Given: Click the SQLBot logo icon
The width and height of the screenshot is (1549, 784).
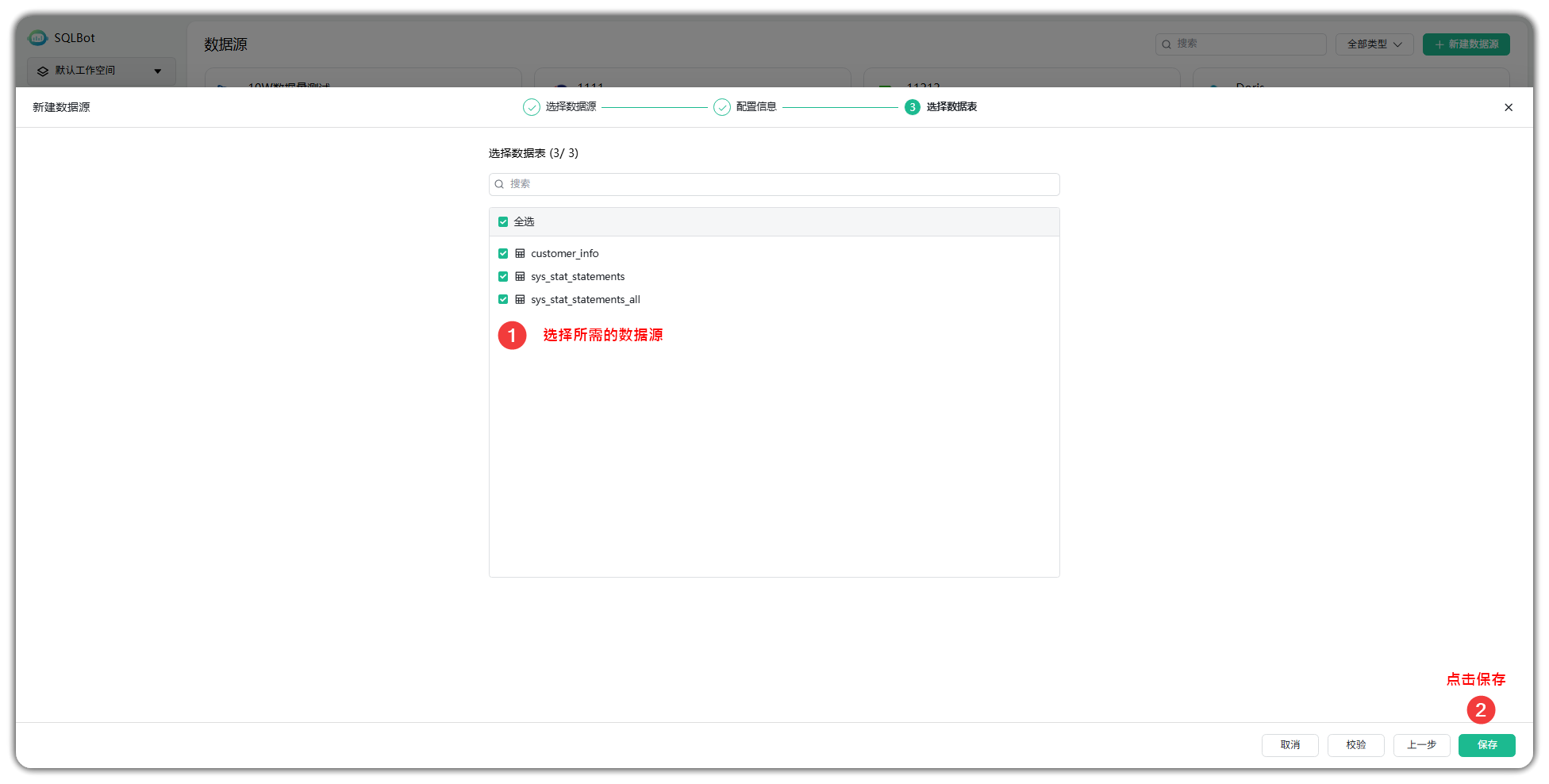Looking at the screenshot, I should pos(37,38).
